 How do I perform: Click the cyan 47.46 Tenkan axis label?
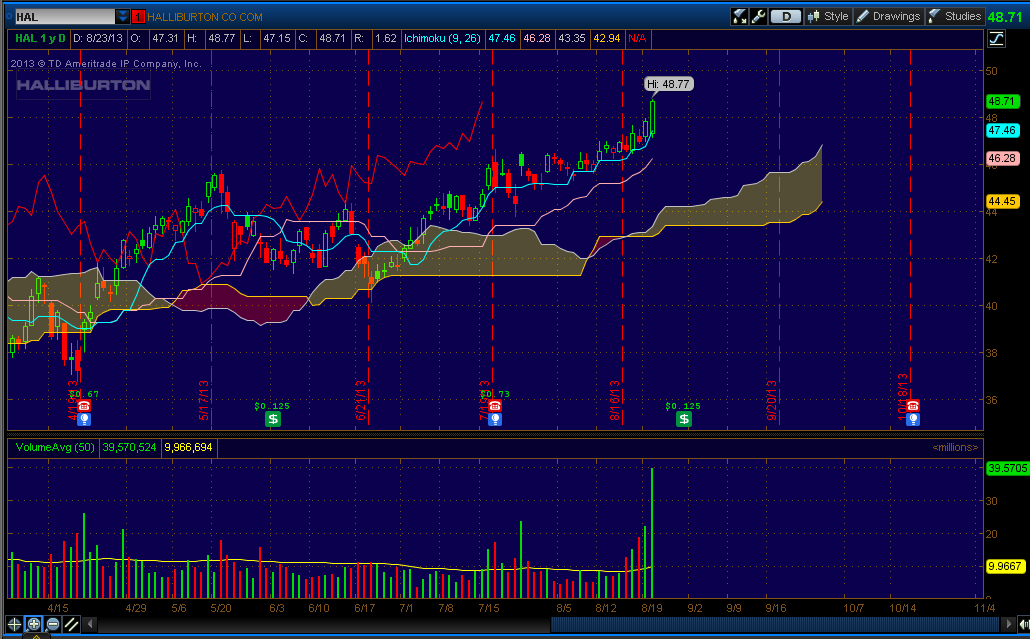tap(1002, 130)
